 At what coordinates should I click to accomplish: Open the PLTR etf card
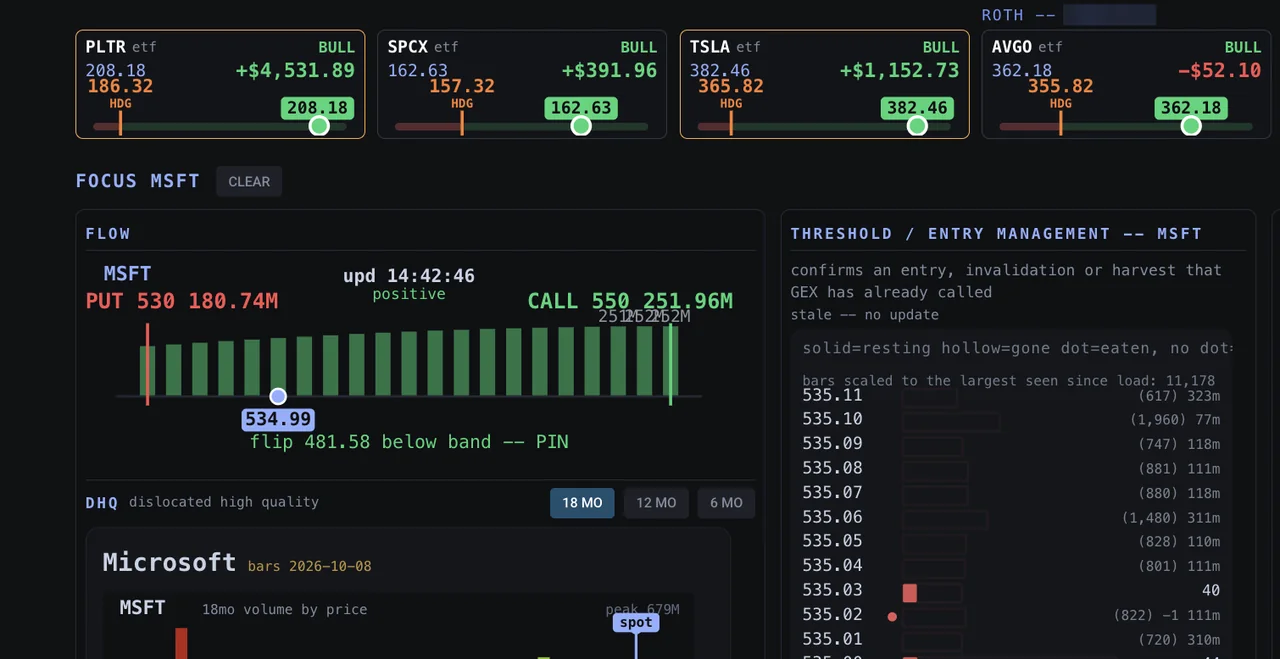click(220, 84)
